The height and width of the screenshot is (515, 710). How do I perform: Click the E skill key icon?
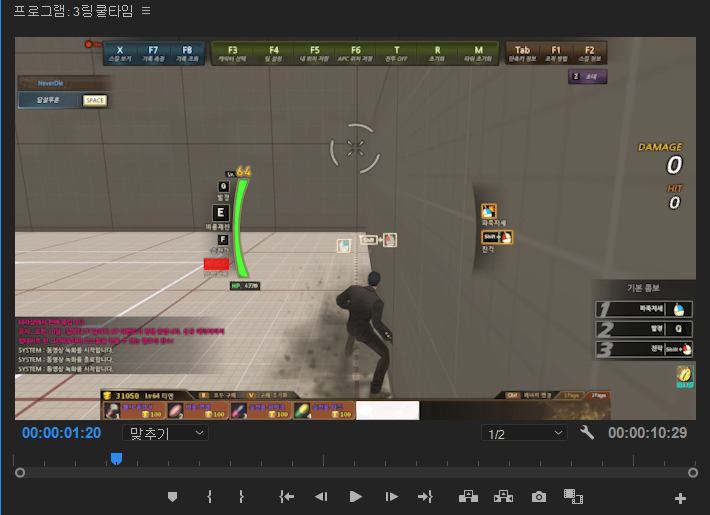click(x=221, y=212)
